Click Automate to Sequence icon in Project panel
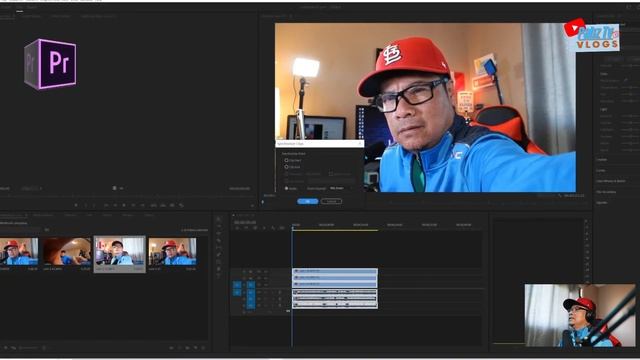This screenshot has width=640, height=360. (x=171, y=348)
